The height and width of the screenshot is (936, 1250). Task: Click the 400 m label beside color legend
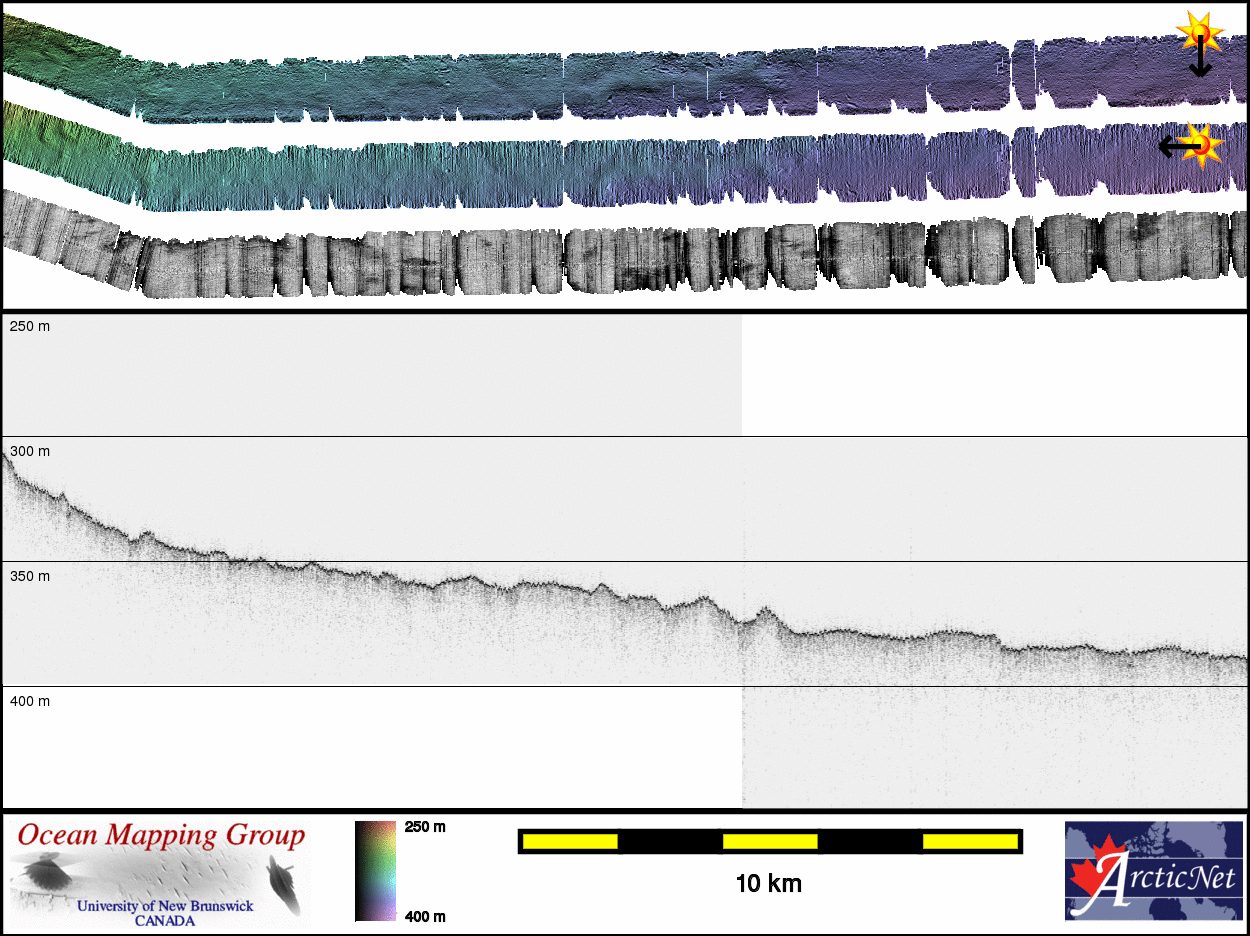point(425,916)
